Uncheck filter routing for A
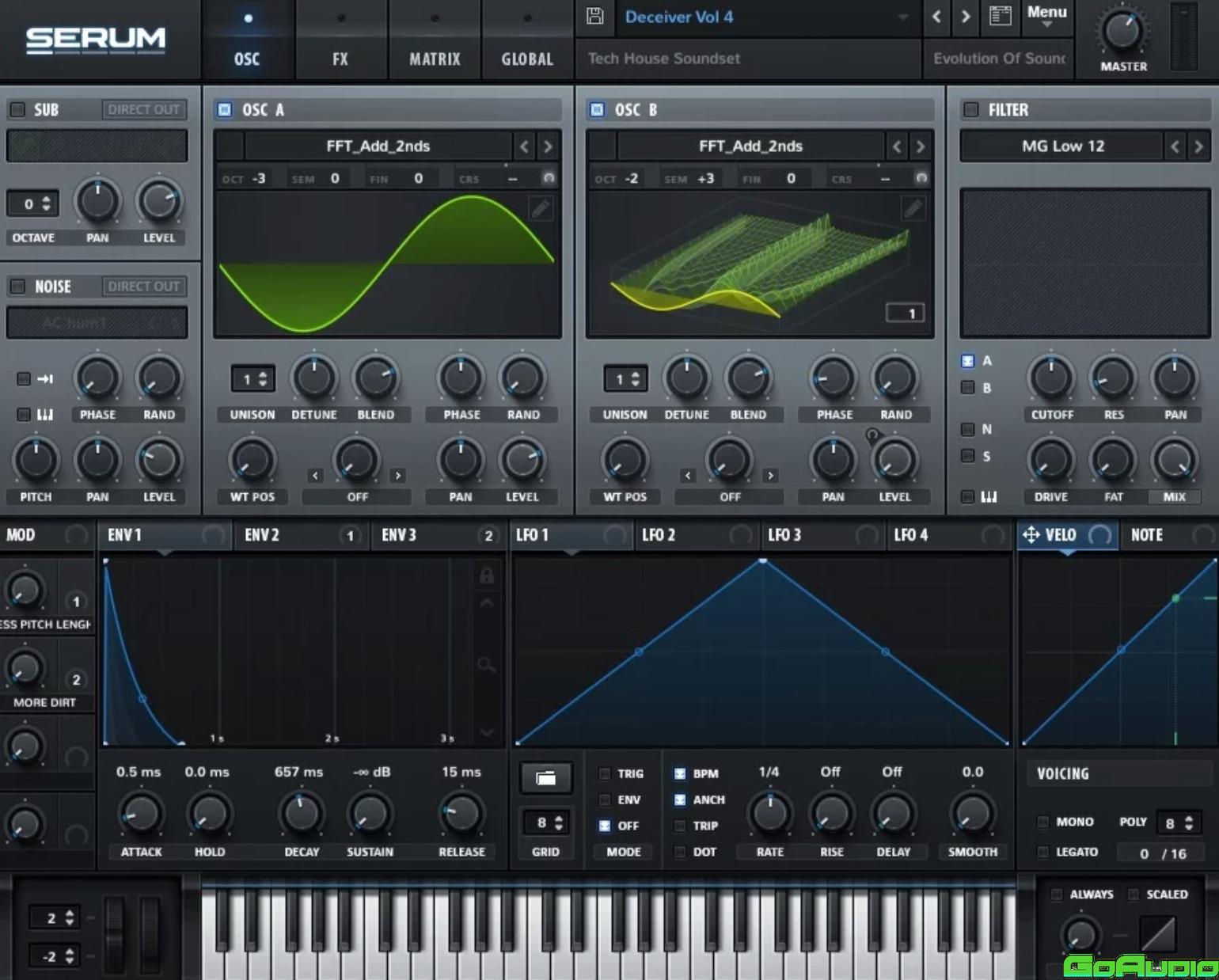This screenshot has width=1219, height=980. (x=967, y=361)
